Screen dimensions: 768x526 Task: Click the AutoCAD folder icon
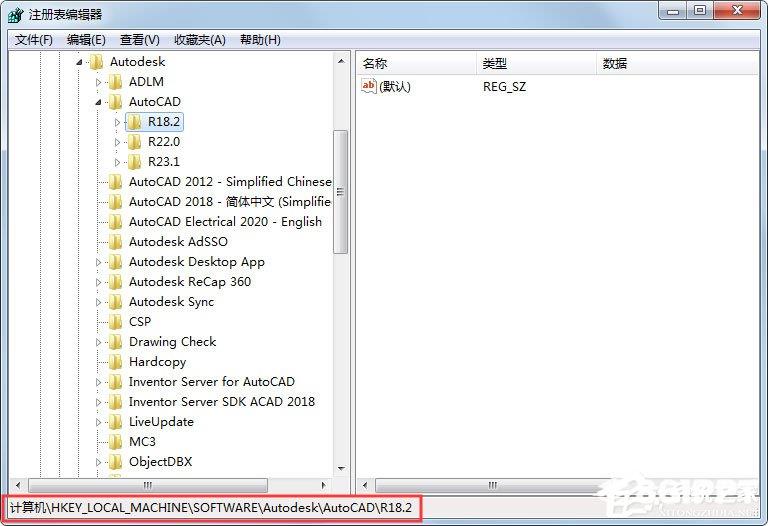coord(115,102)
